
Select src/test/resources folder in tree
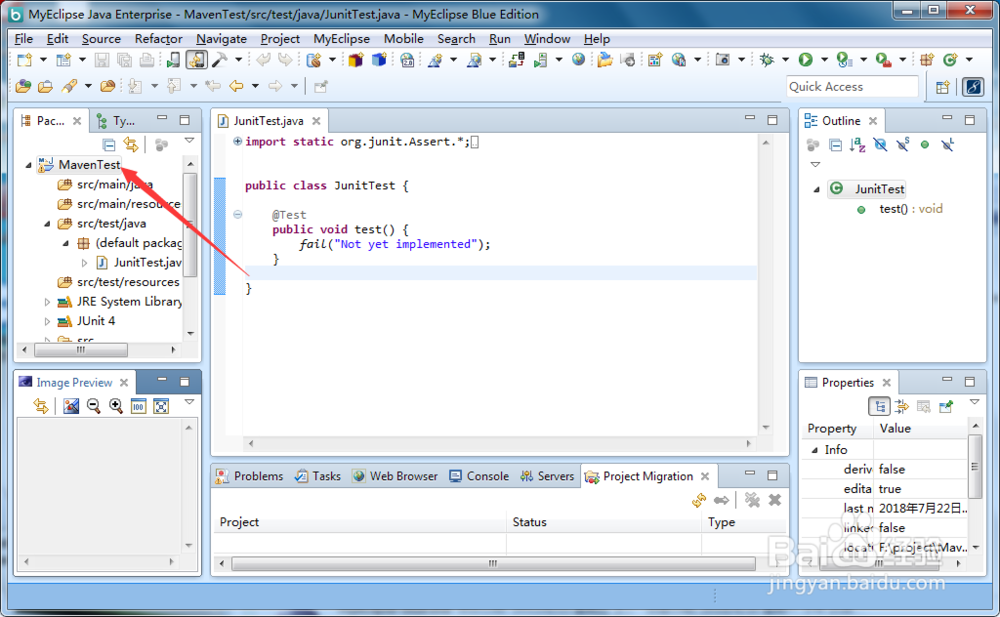(x=119, y=282)
